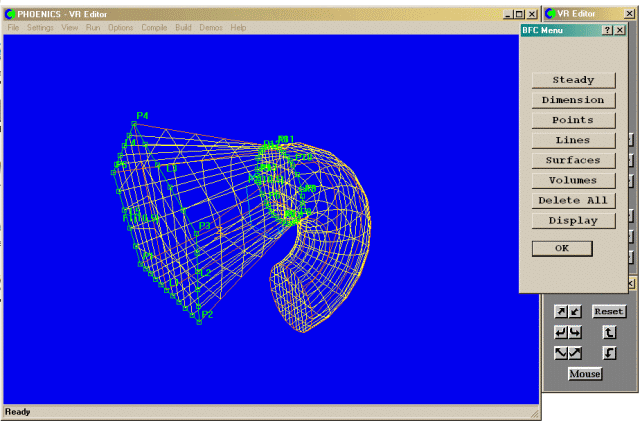Toggle the Steady mode button

coord(573,80)
